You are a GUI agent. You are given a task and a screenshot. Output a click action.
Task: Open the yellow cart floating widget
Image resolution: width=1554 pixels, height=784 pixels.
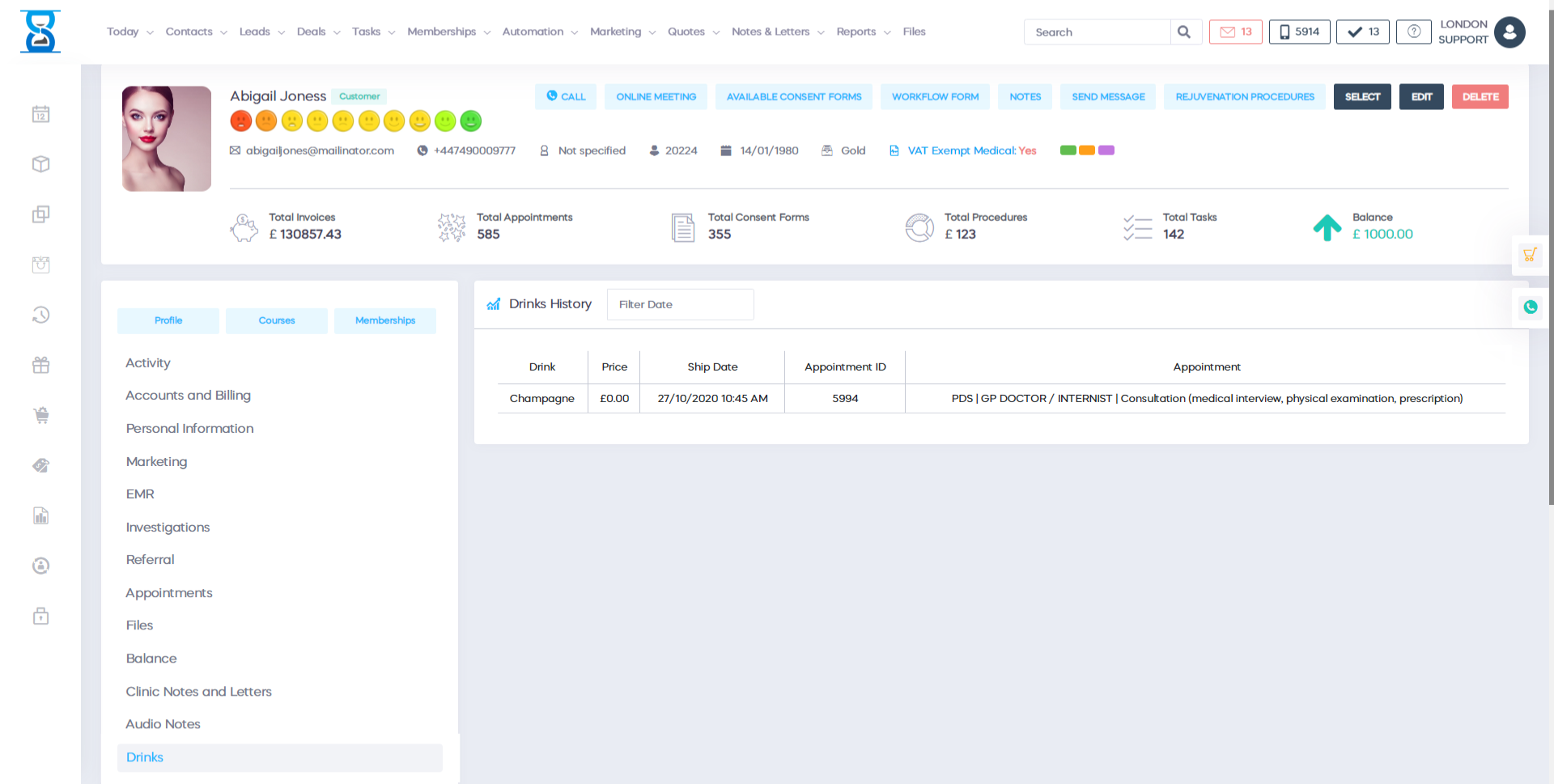click(x=1530, y=255)
